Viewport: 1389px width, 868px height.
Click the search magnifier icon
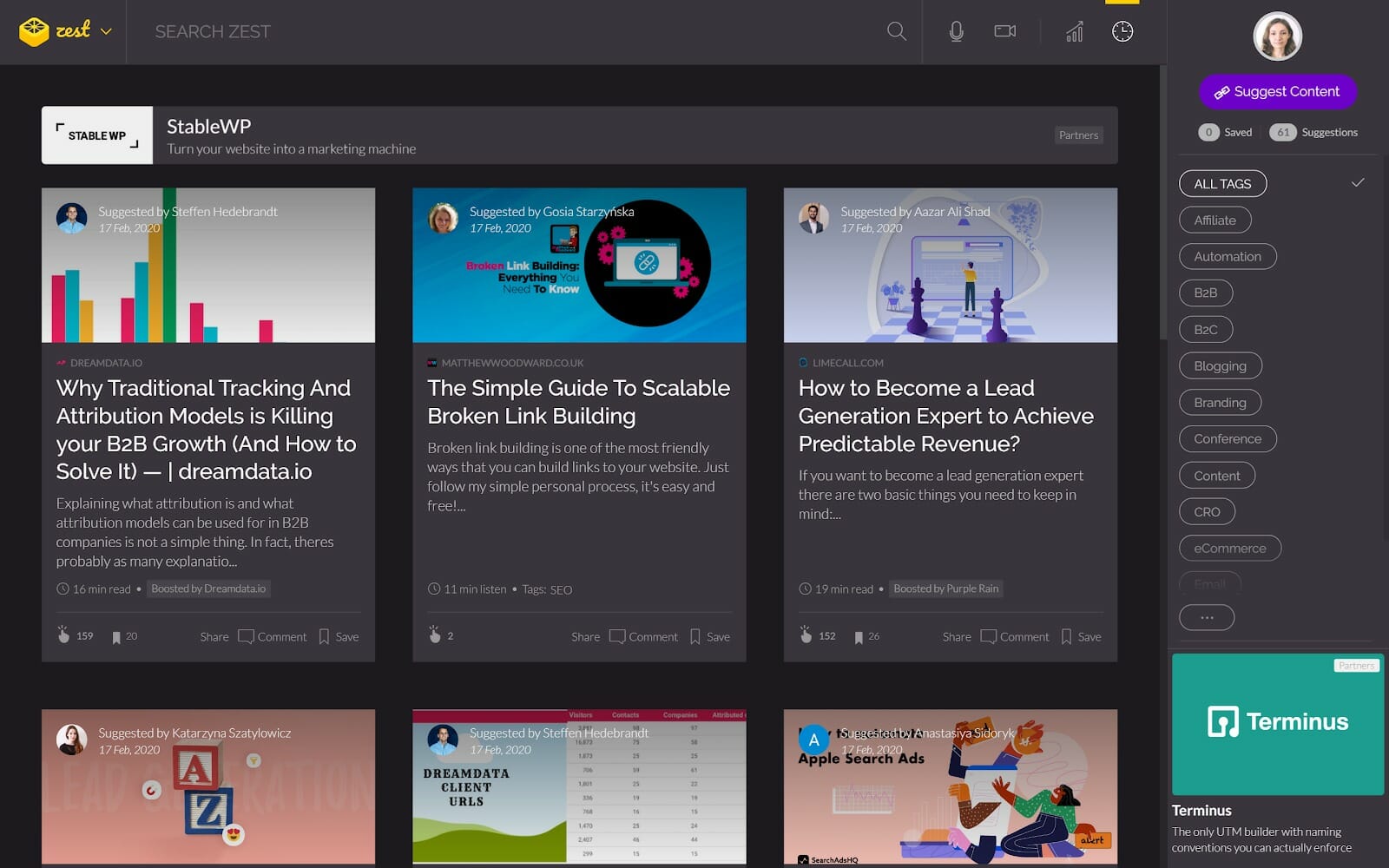tap(896, 32)
